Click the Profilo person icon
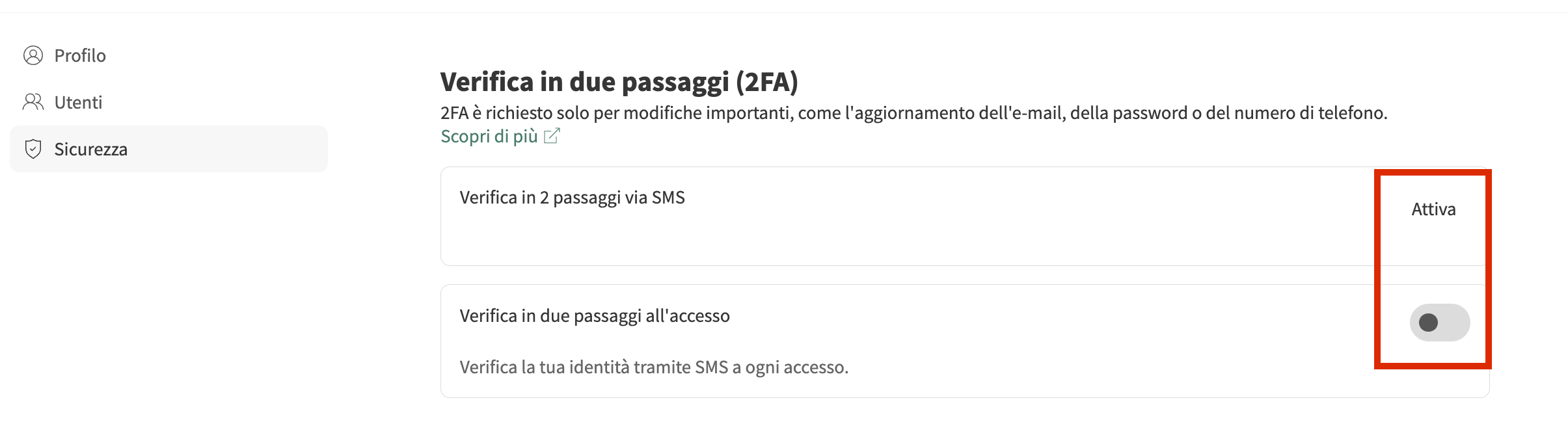This screenshot has height=437, width=1568. click(x=33, y=56)
